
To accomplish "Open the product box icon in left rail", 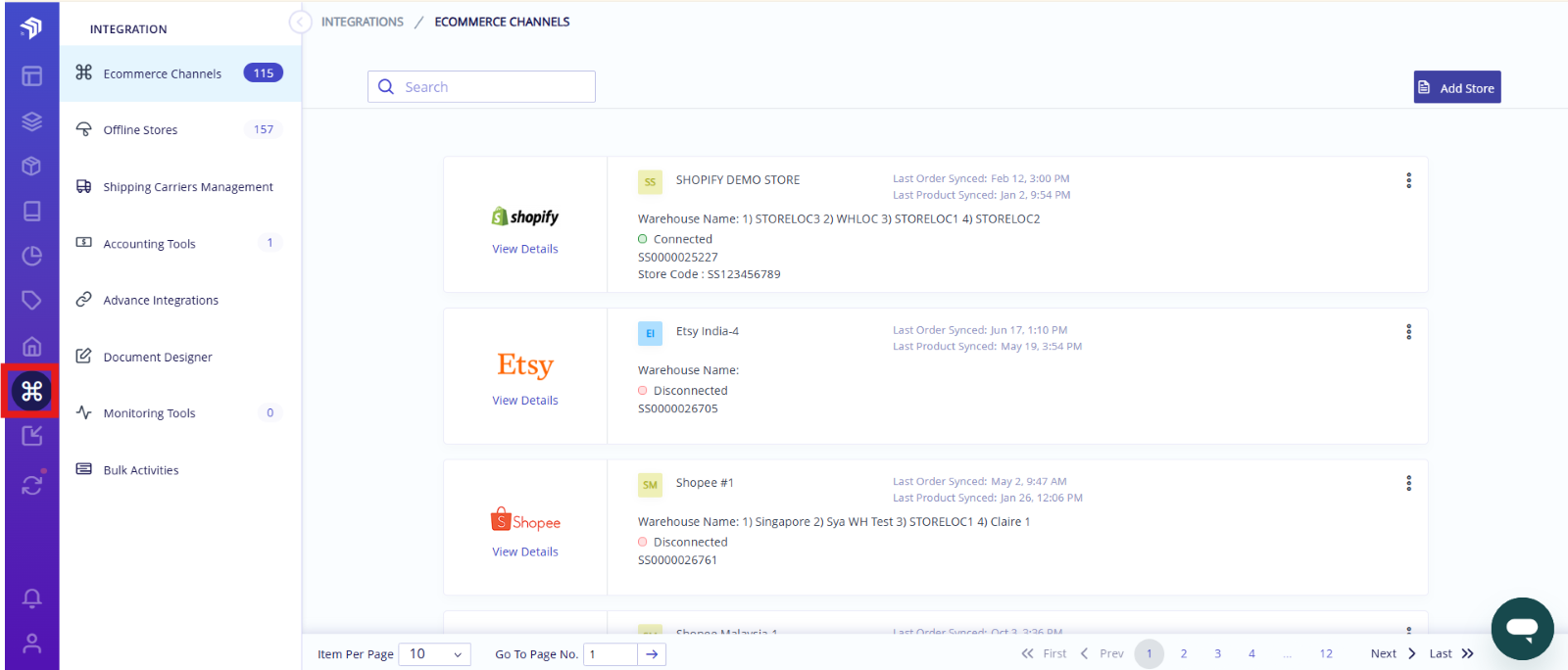I will [31, 166].
